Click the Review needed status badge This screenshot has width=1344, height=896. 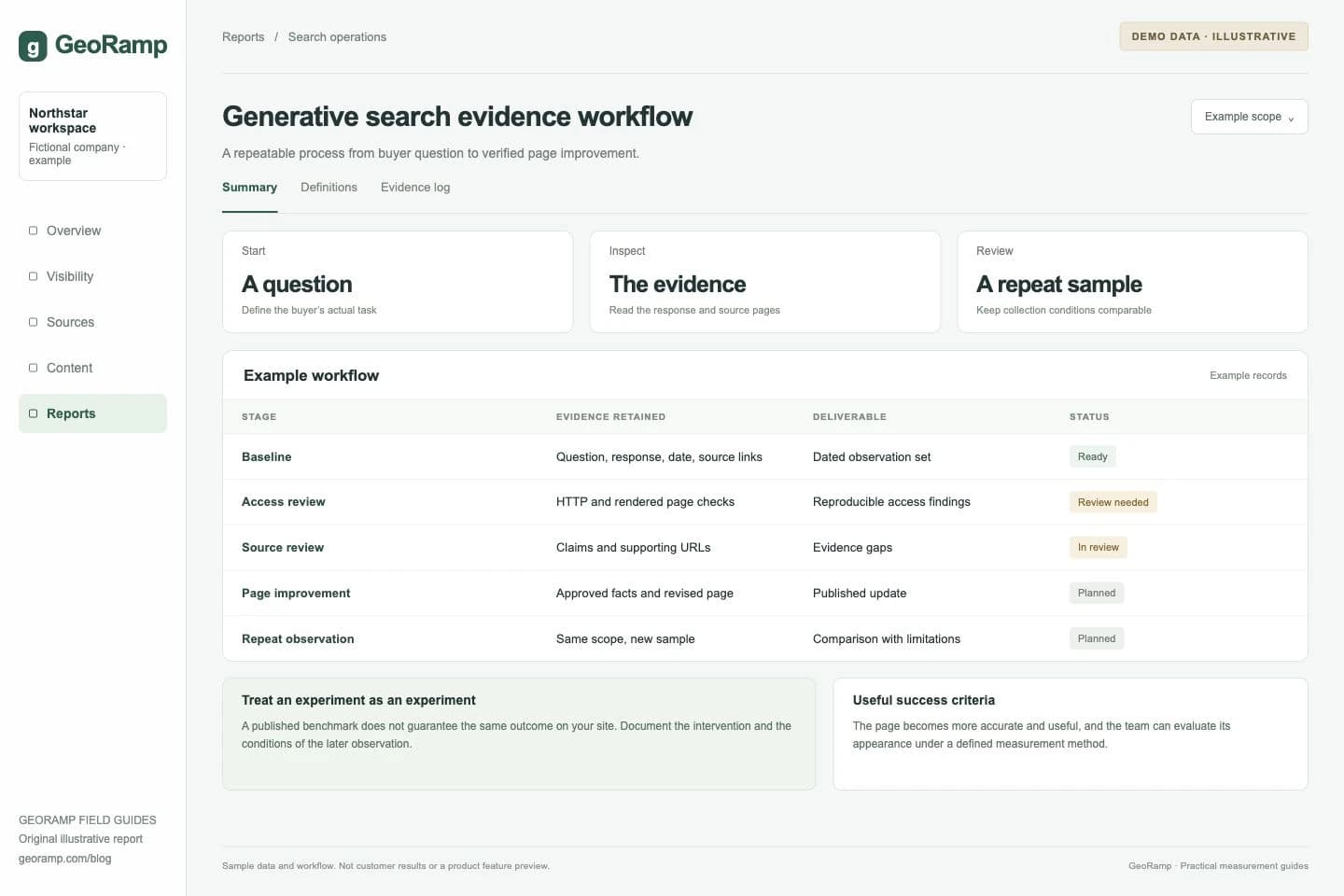(1113, 502)
